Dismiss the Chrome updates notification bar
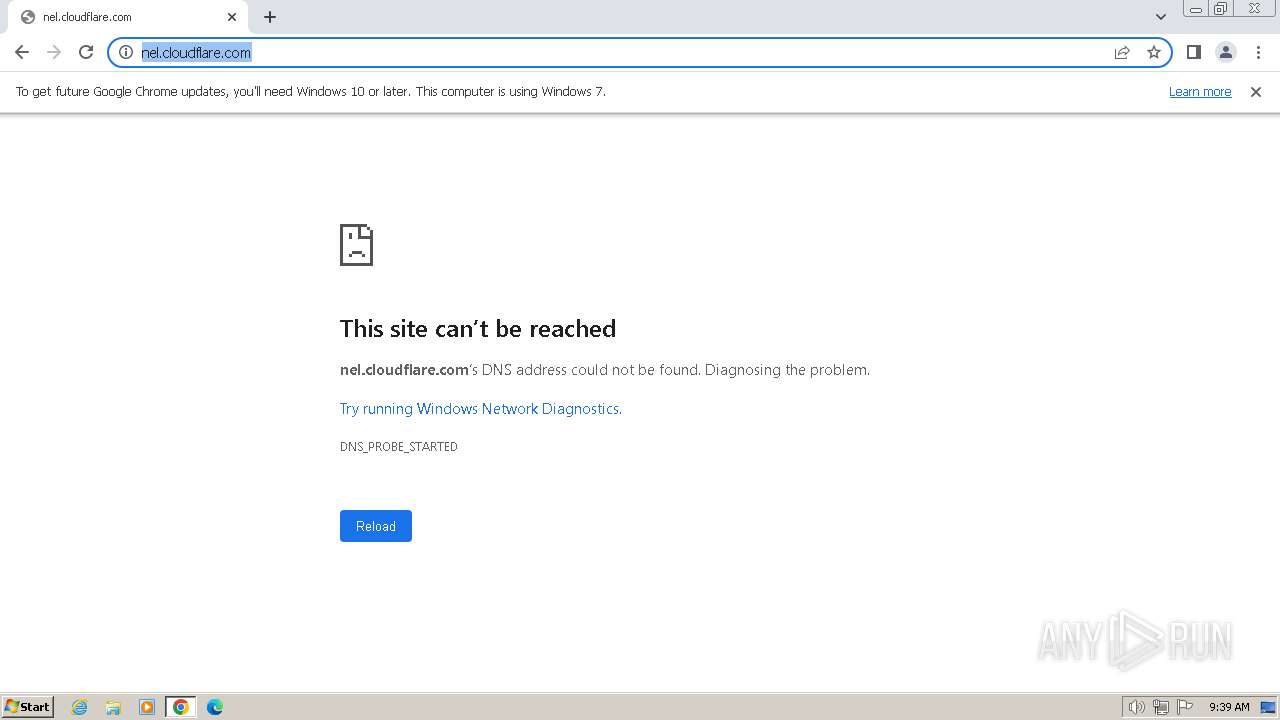The height and width of the screenshot is (720, 1280). (1256, 91)
